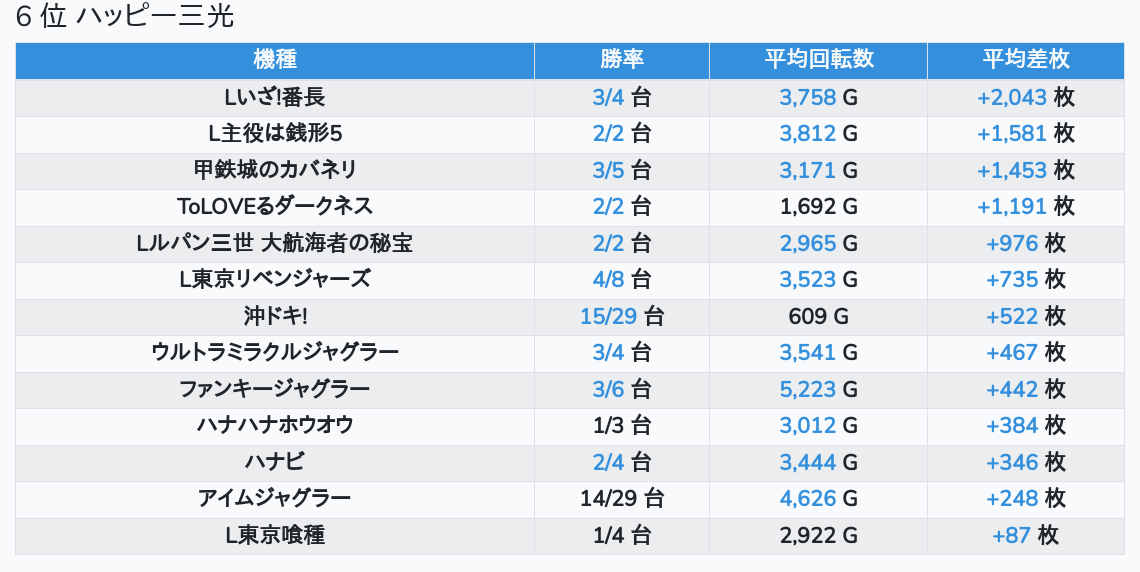Click the 平均回転数 column header
Viewport: 1140px width, 572px height.
pos(818,60)
